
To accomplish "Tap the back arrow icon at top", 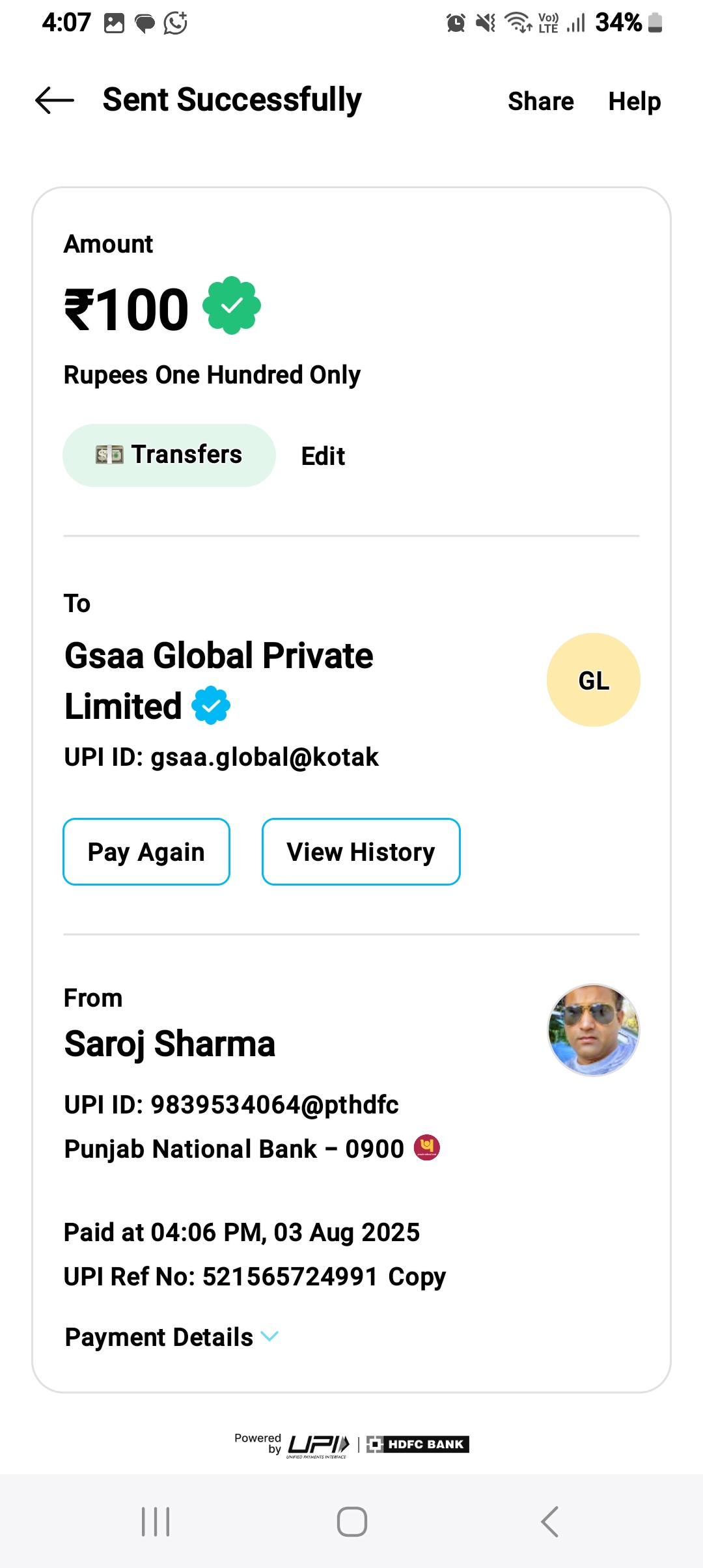I will [55, 101].
